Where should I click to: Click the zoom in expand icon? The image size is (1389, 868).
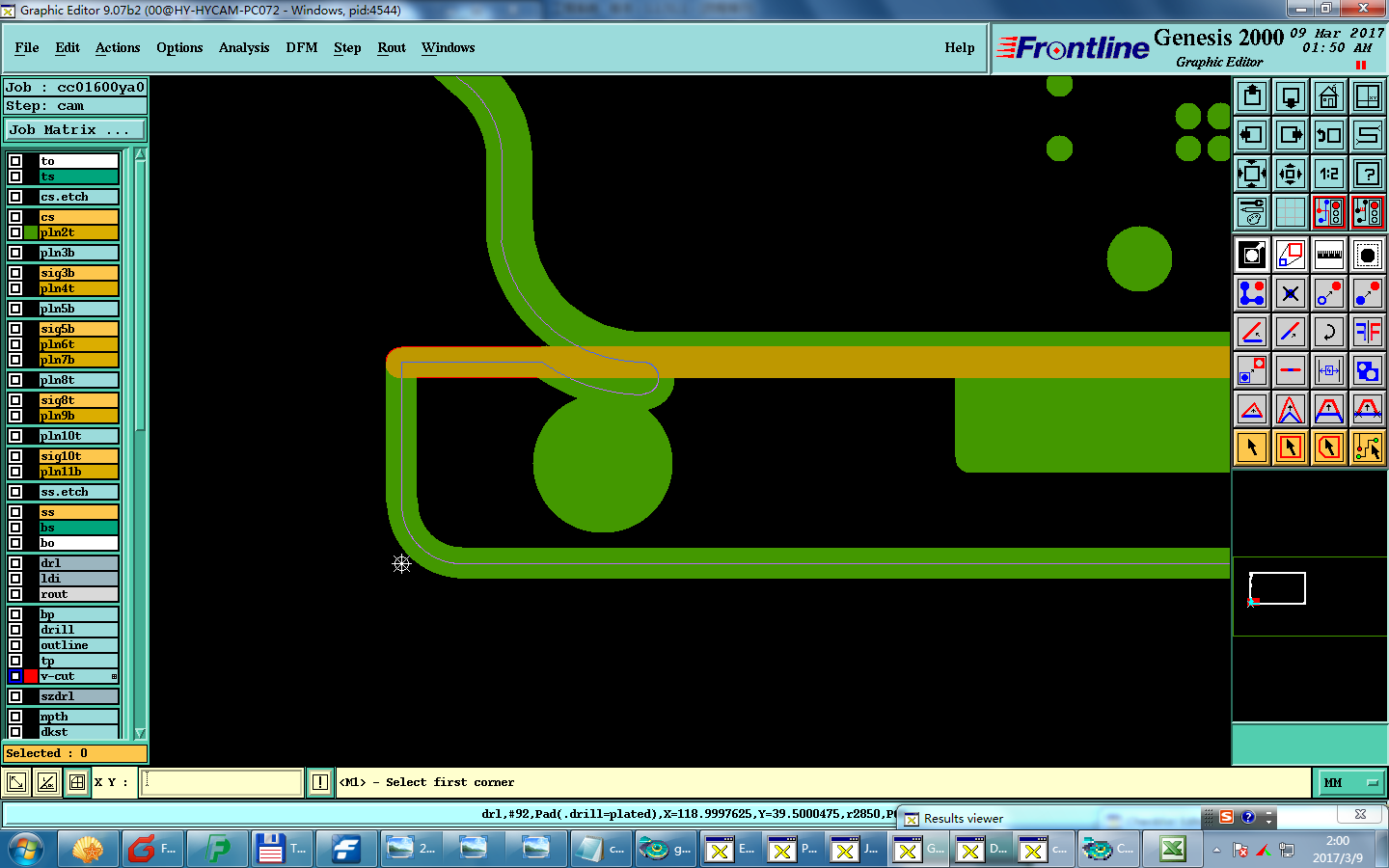[1252, 174]
